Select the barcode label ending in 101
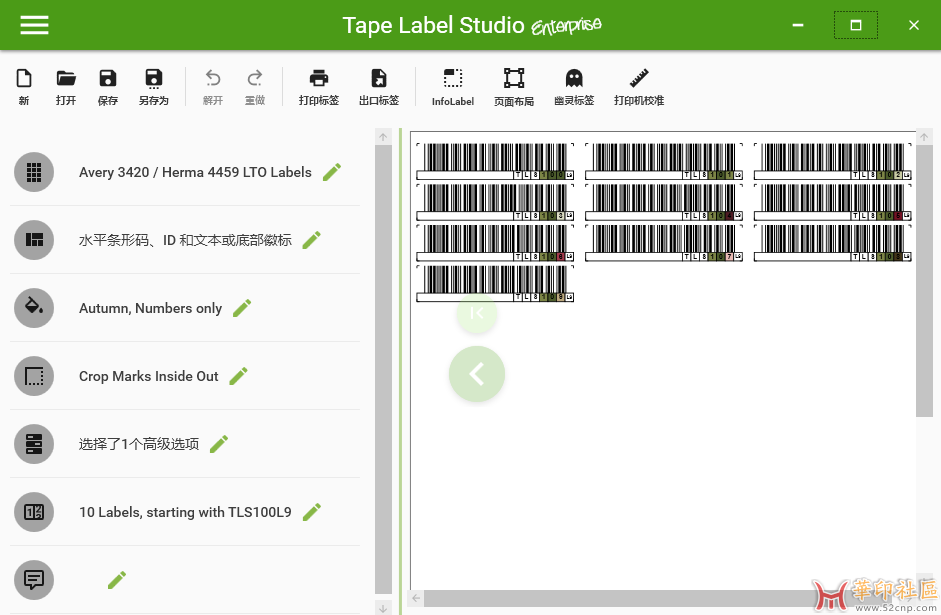 664,161
